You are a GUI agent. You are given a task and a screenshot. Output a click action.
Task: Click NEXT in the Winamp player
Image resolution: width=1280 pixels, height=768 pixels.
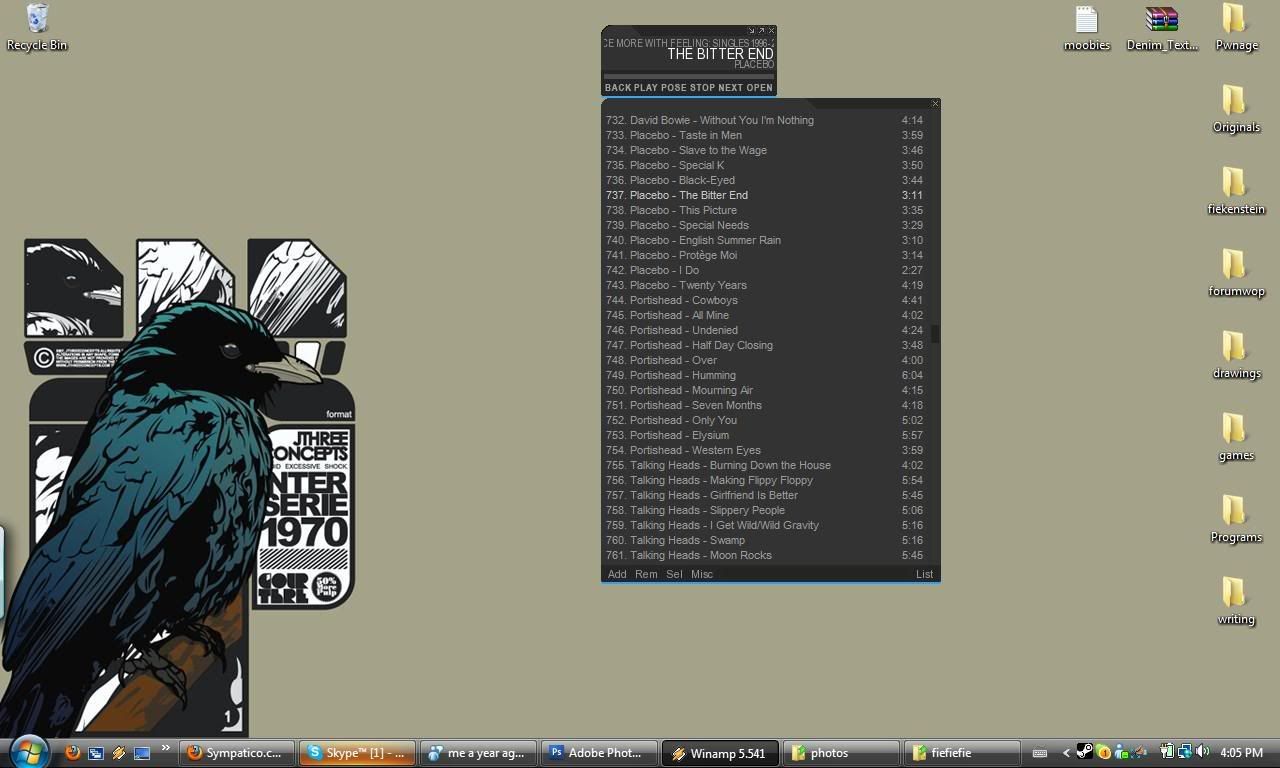[731, 87]
